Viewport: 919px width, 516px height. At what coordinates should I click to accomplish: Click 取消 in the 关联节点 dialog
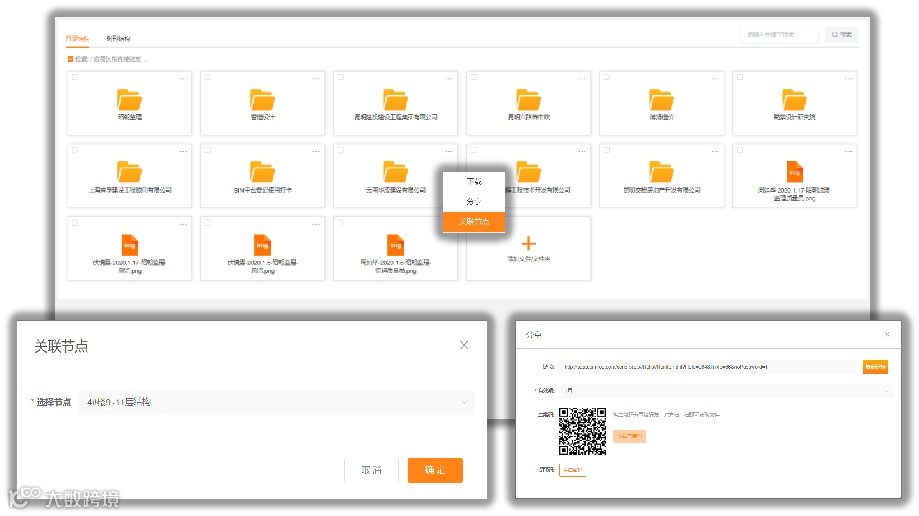pyautogui.click(x=371, y=470)
